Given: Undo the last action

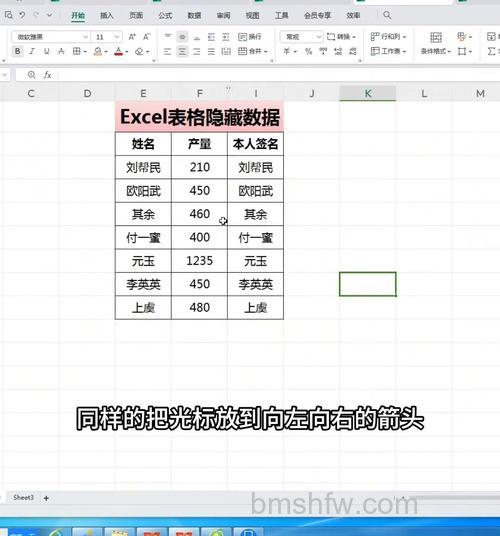Looking at the screenshot, I should (x=22, y=15).
